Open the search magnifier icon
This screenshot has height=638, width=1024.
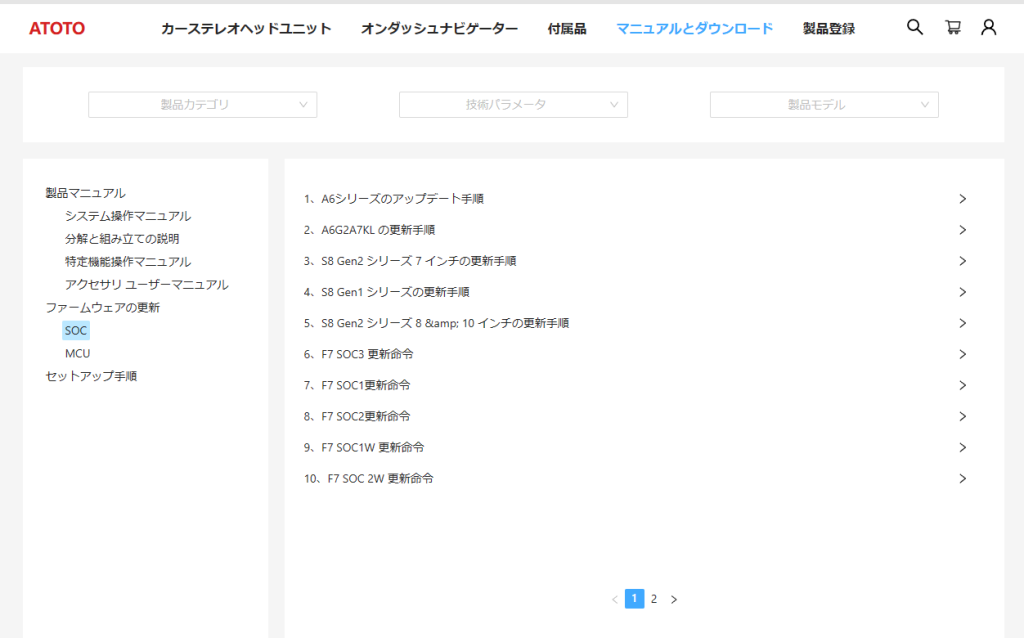point(915,27)
